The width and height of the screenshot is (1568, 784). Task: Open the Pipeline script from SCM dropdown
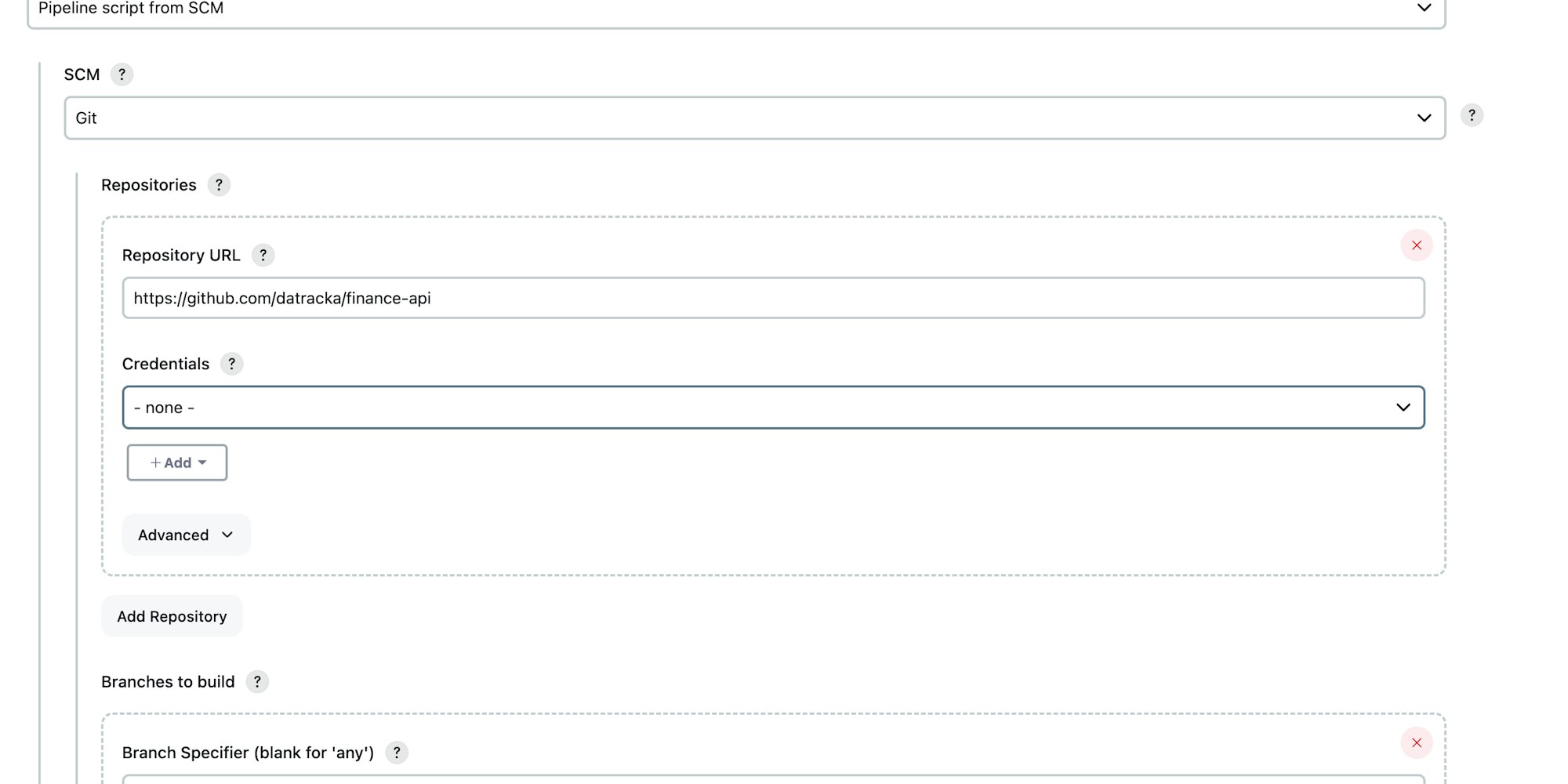coord(735,9)
